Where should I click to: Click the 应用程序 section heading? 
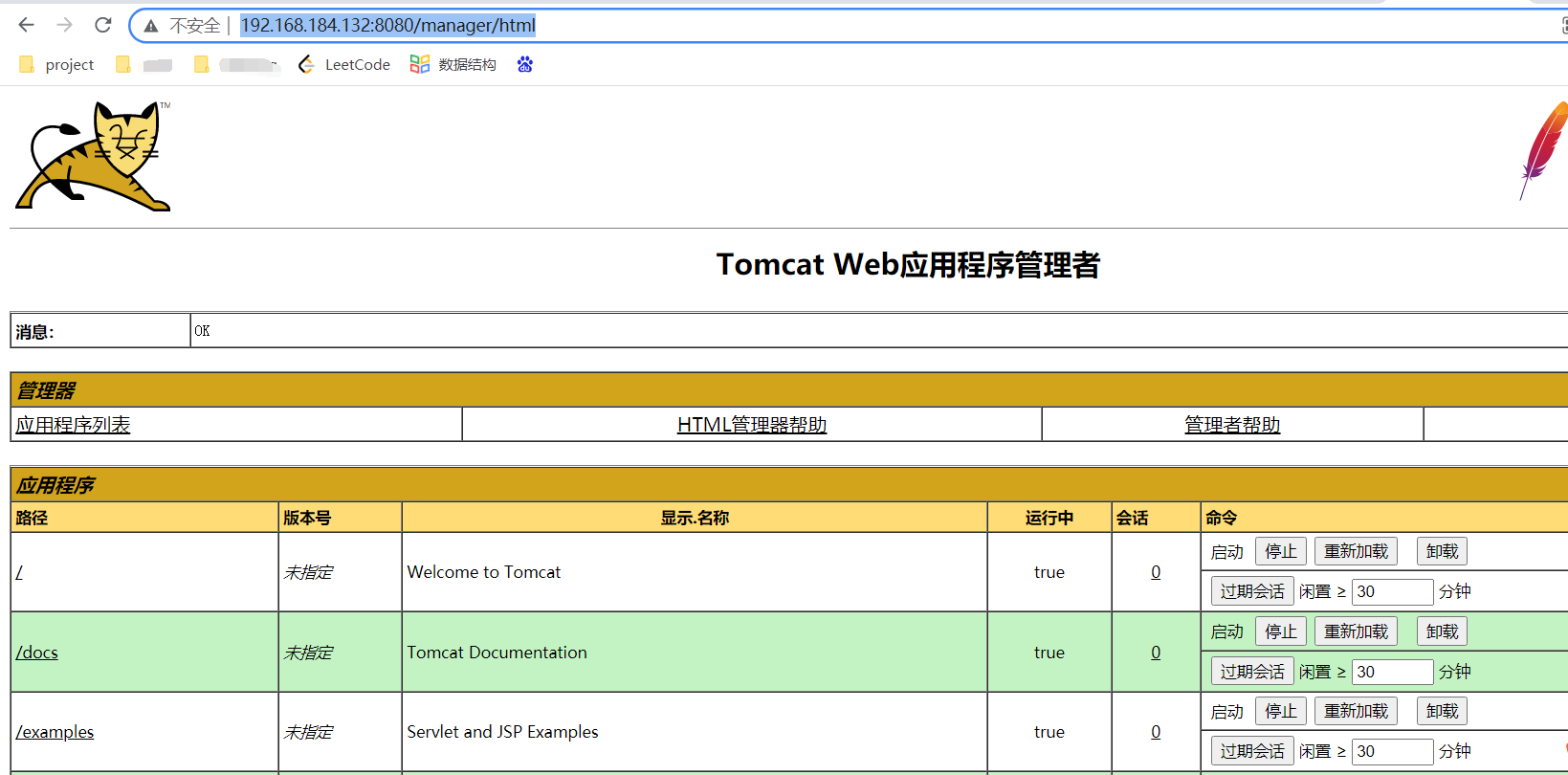point(55,485)
